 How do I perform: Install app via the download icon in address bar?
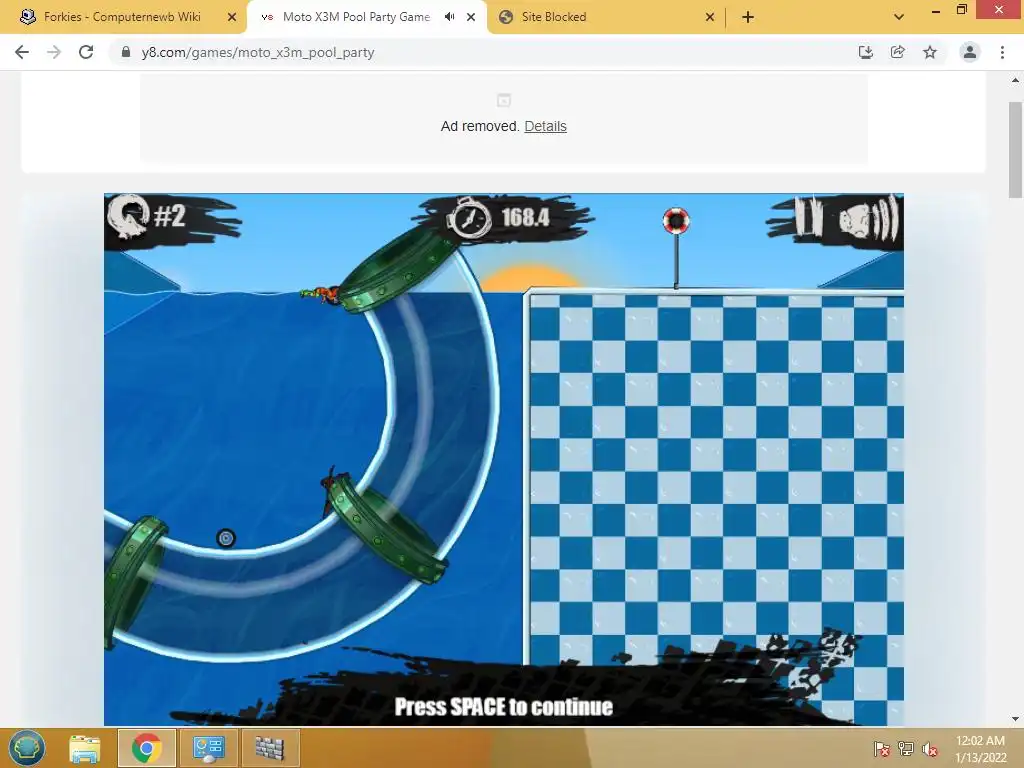[x=865, y=52]
